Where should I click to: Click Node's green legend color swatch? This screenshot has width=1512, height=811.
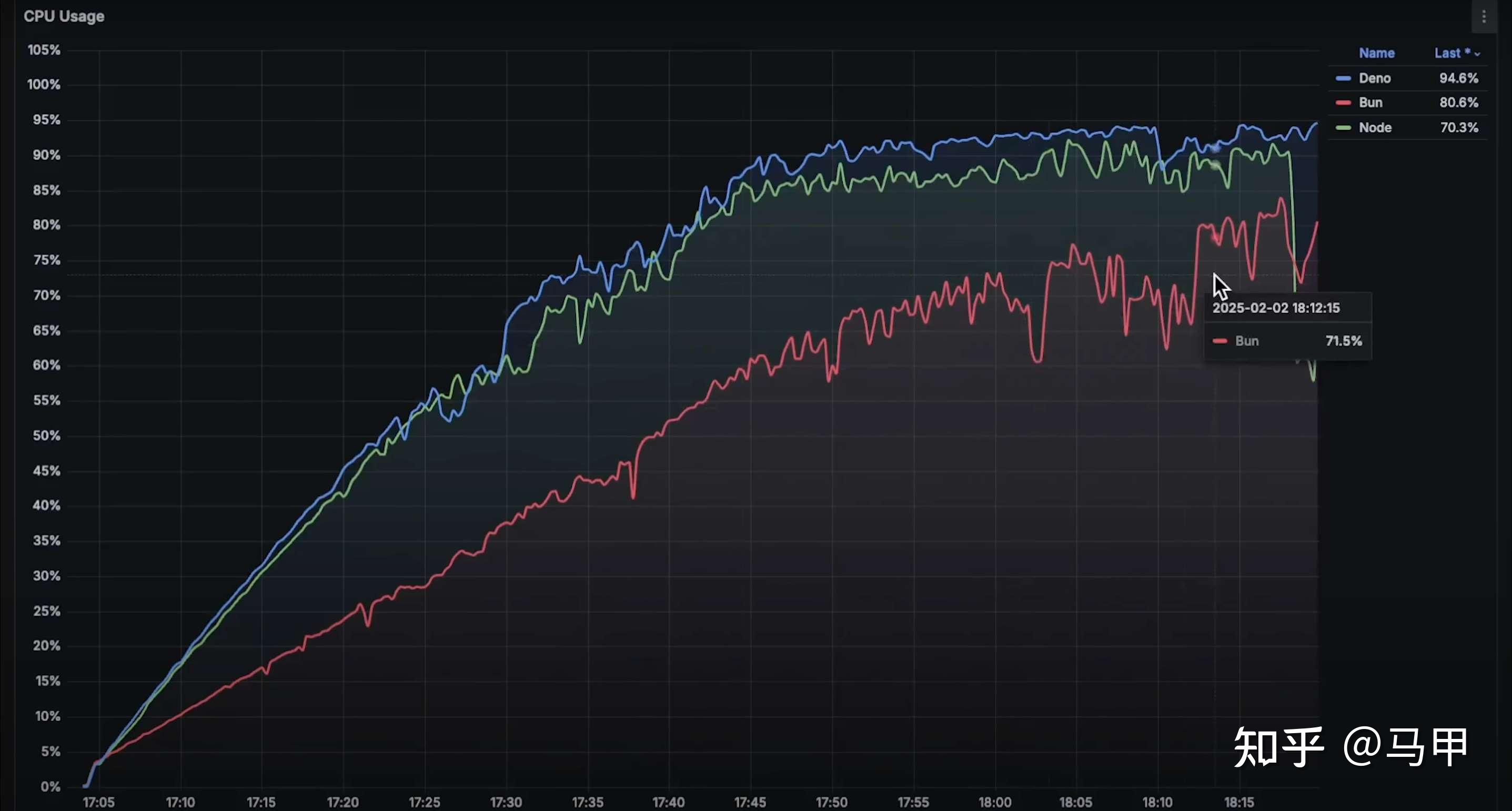point(1343,127)
